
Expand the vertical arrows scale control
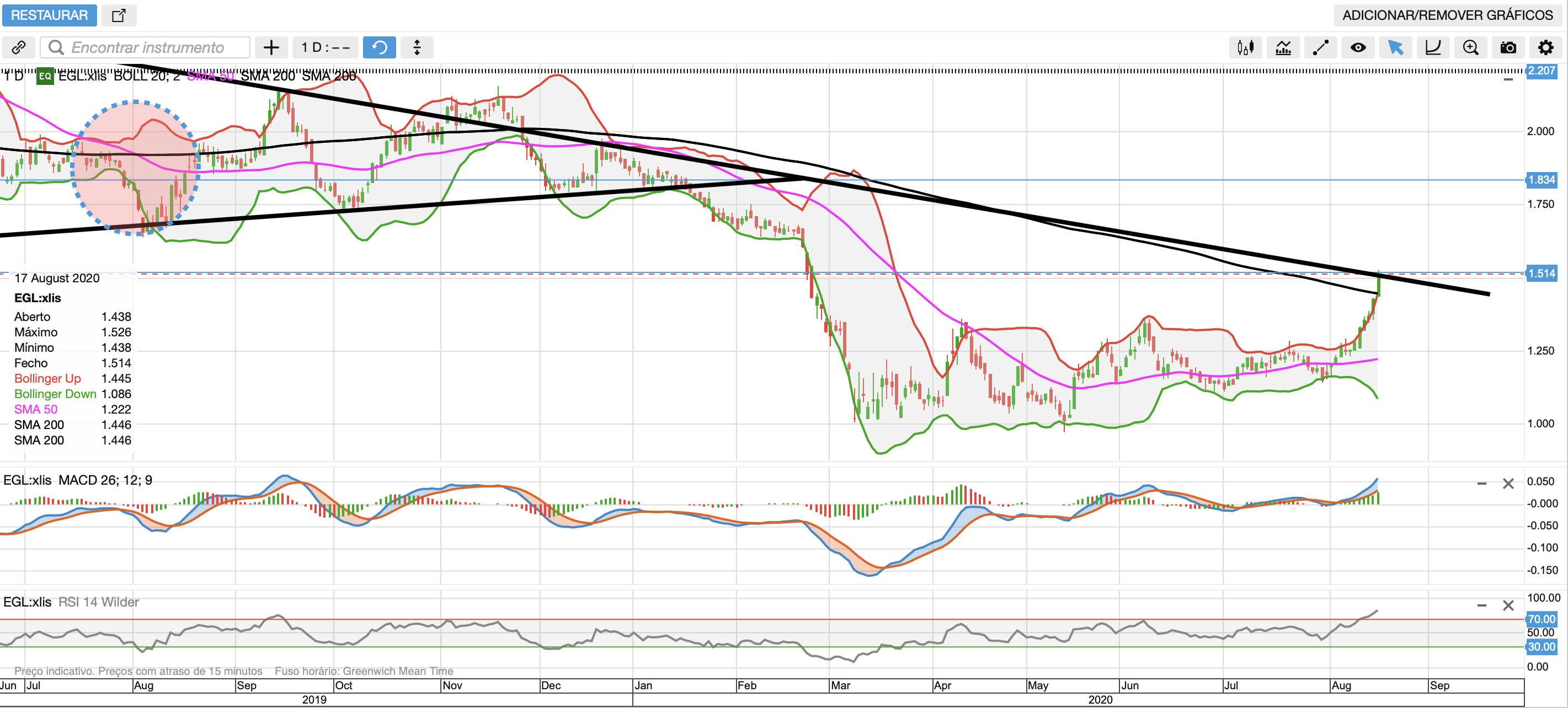tap(417, 47)
